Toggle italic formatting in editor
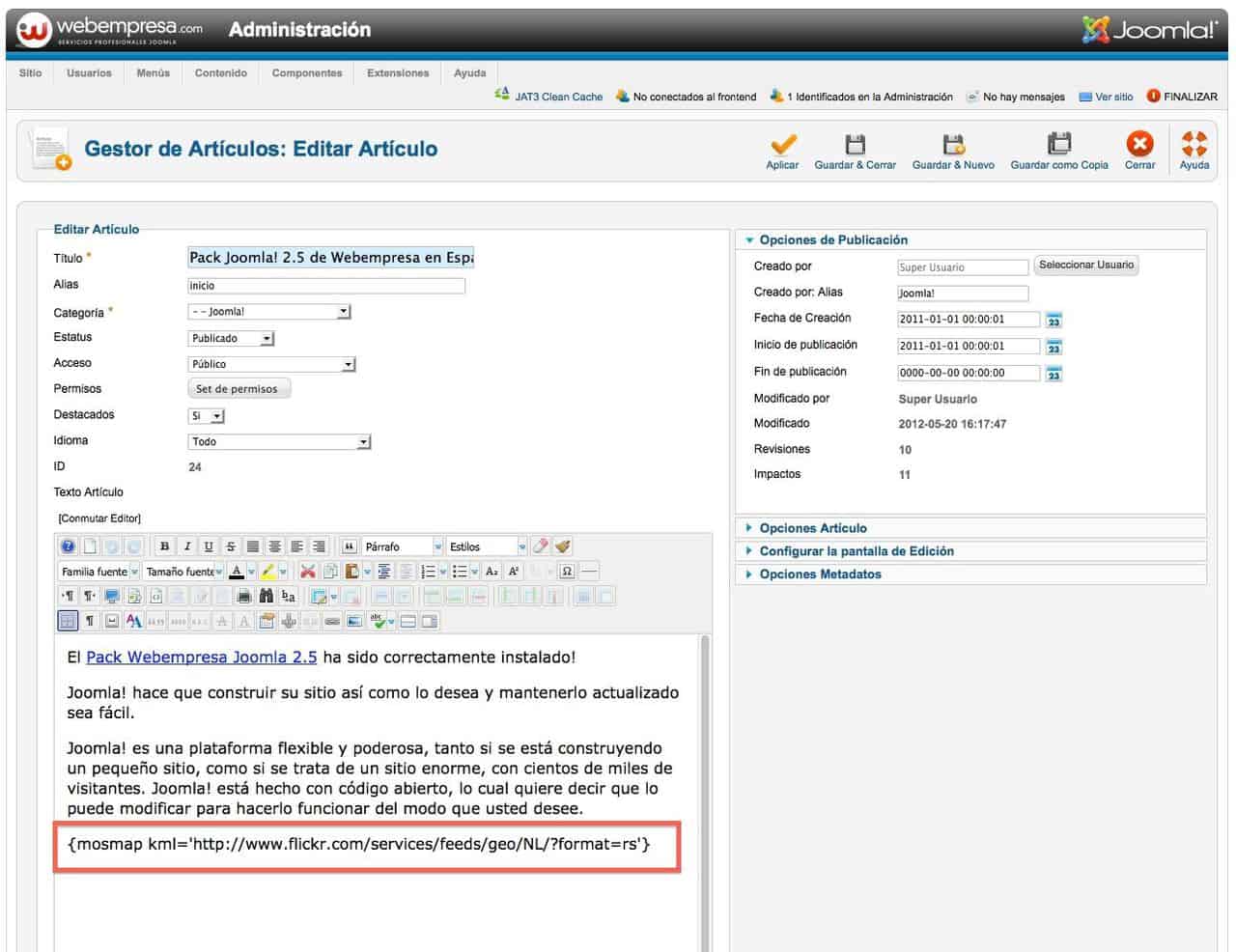Screen dimensions: 1236x952 coord(187,546)
